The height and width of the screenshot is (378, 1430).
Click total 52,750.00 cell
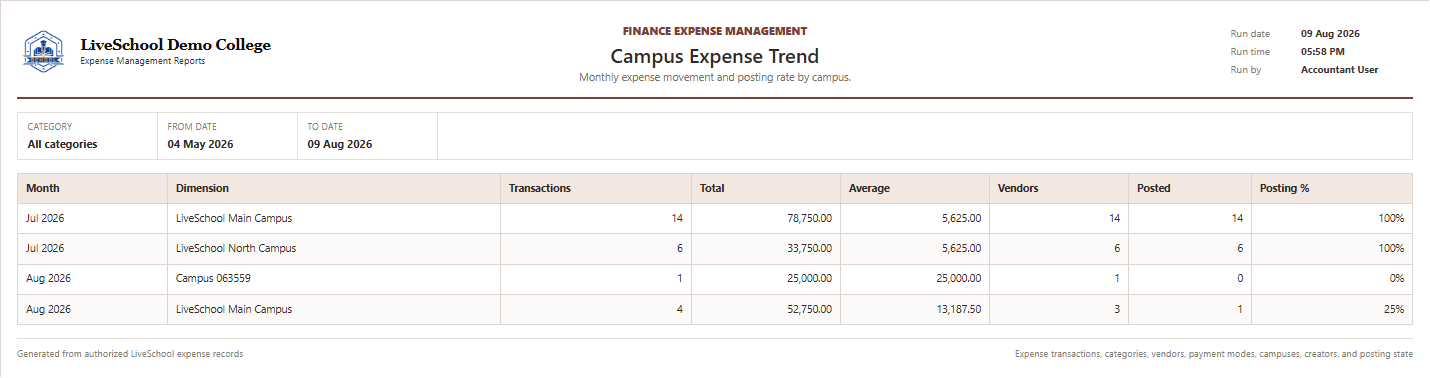[x=766, y=309]
